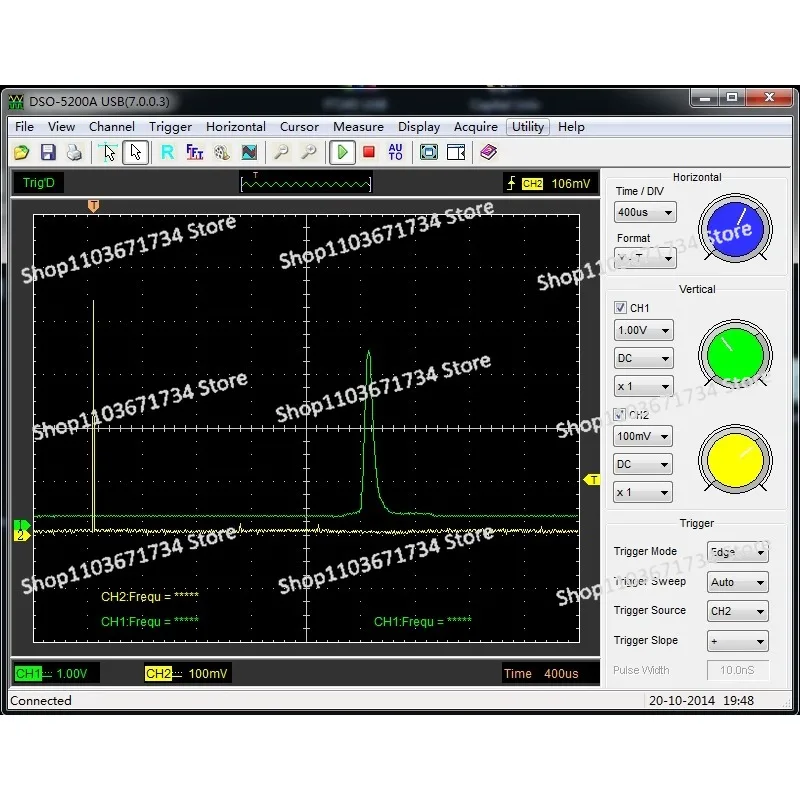Open the Measure menu
This screenshot has width=800, height=800.
tap(358, 127)
